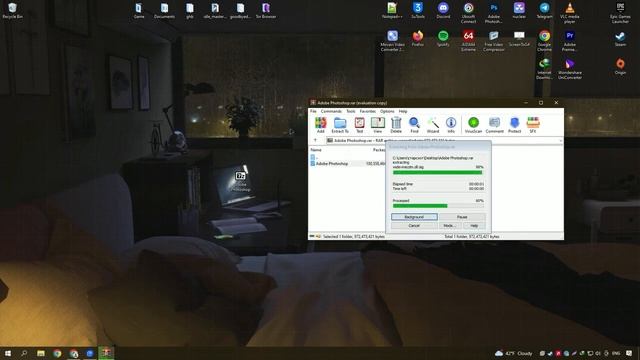
Task: Click the Add icon in WinRAR toolbar
Action: tap(320, 125)
